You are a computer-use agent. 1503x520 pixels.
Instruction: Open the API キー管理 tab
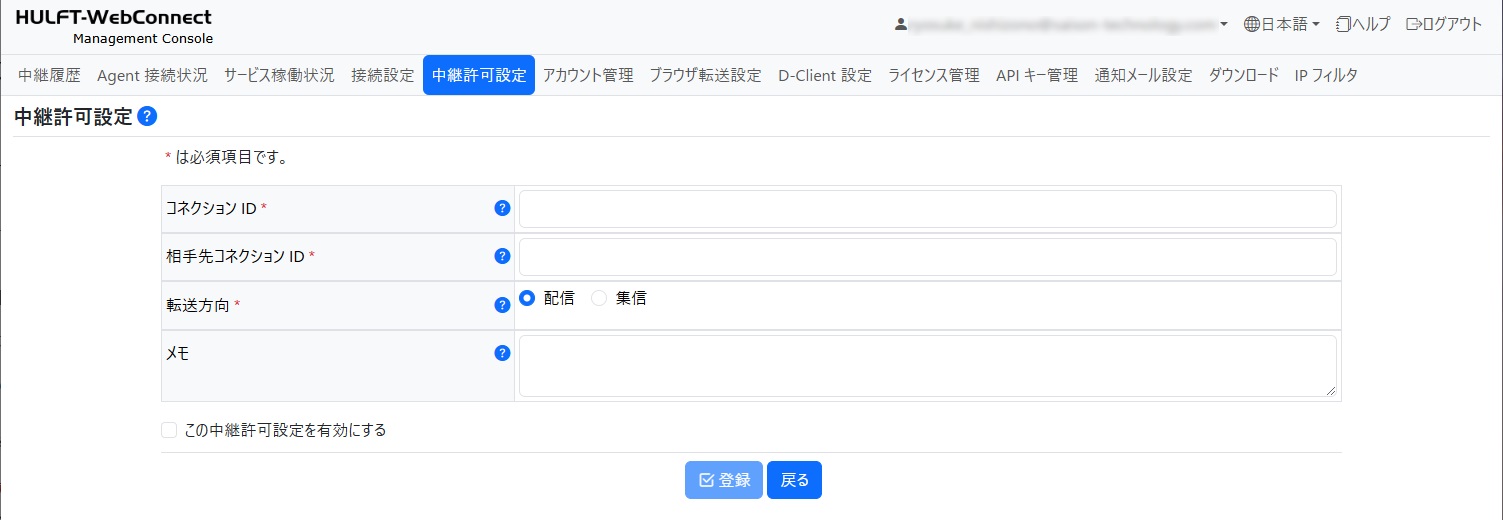pyautogui.click(x=1037, y=75)
